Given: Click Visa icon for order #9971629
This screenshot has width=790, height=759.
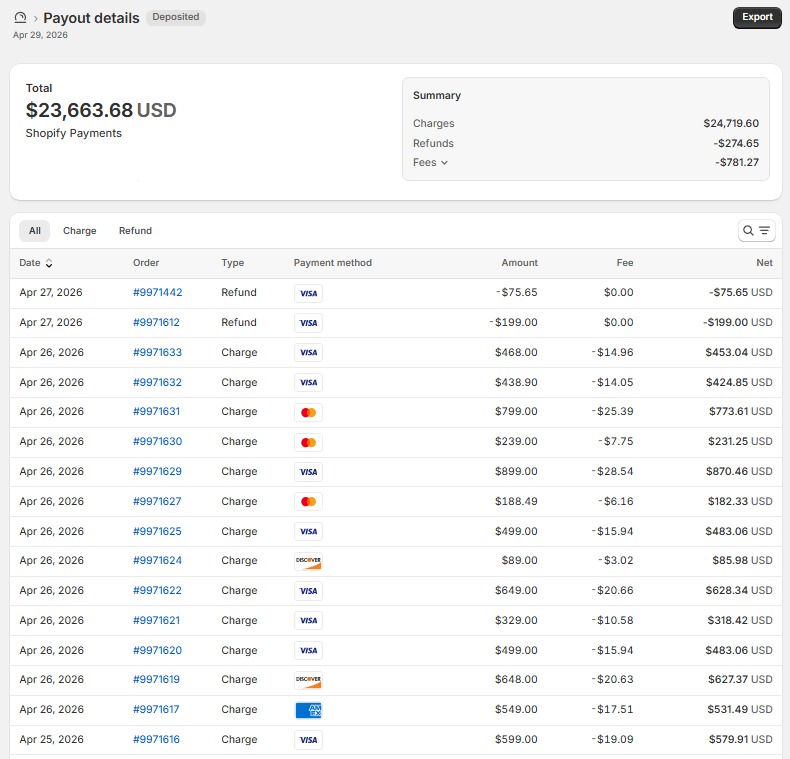Looking at the screenshot, I should point(308,472).
